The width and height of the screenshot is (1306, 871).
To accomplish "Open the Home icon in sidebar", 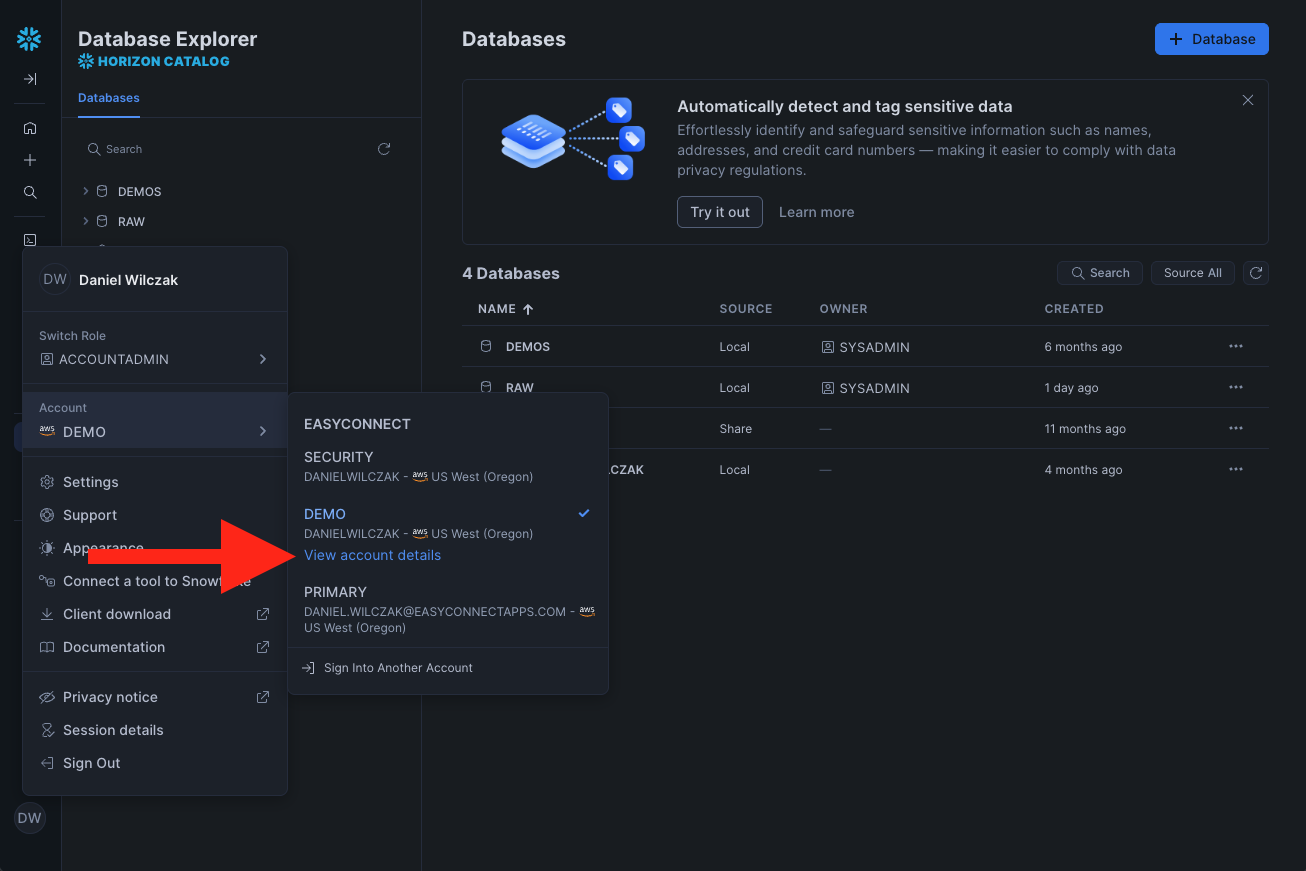I will [x=30, y=128].
